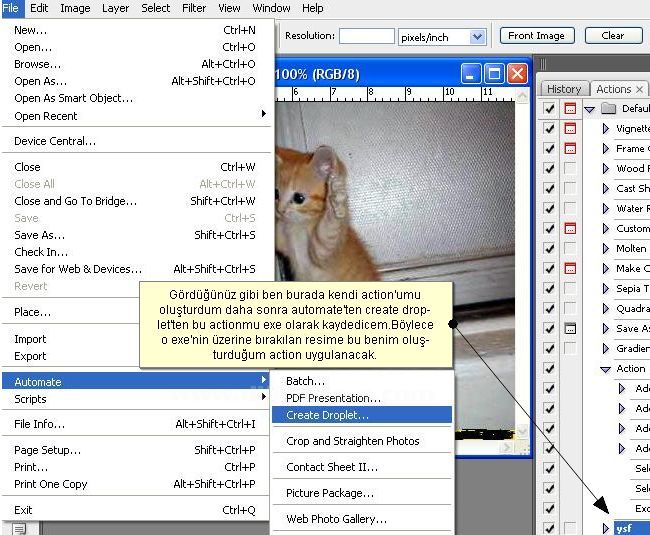Choose Contact Sheet II
650x535 pixels.
(362, 467)
